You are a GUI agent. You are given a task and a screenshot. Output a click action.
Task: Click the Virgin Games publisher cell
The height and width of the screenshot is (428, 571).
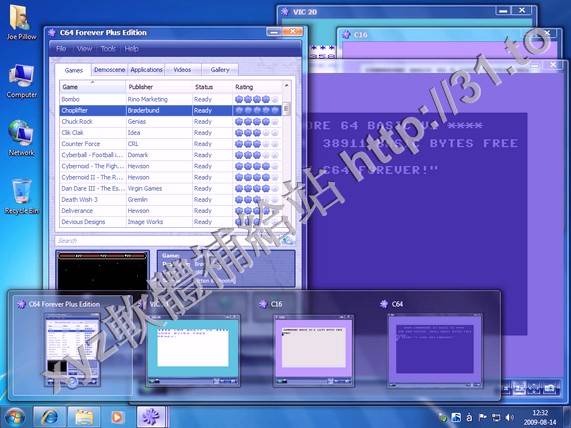coord(159,188)
